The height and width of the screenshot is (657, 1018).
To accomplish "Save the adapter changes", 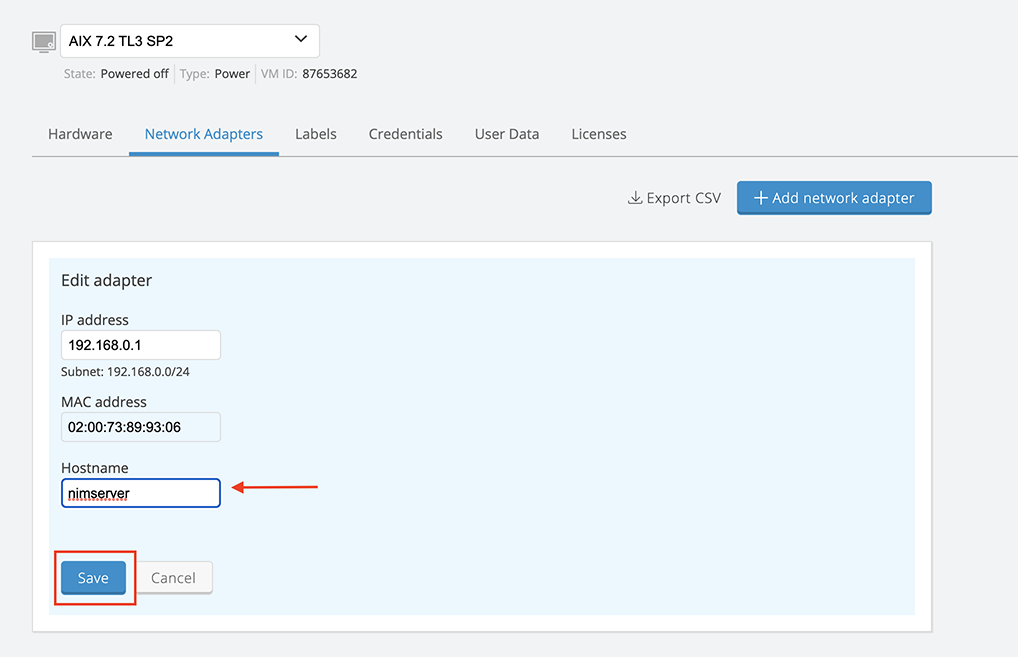I will [x=93, y=578].
